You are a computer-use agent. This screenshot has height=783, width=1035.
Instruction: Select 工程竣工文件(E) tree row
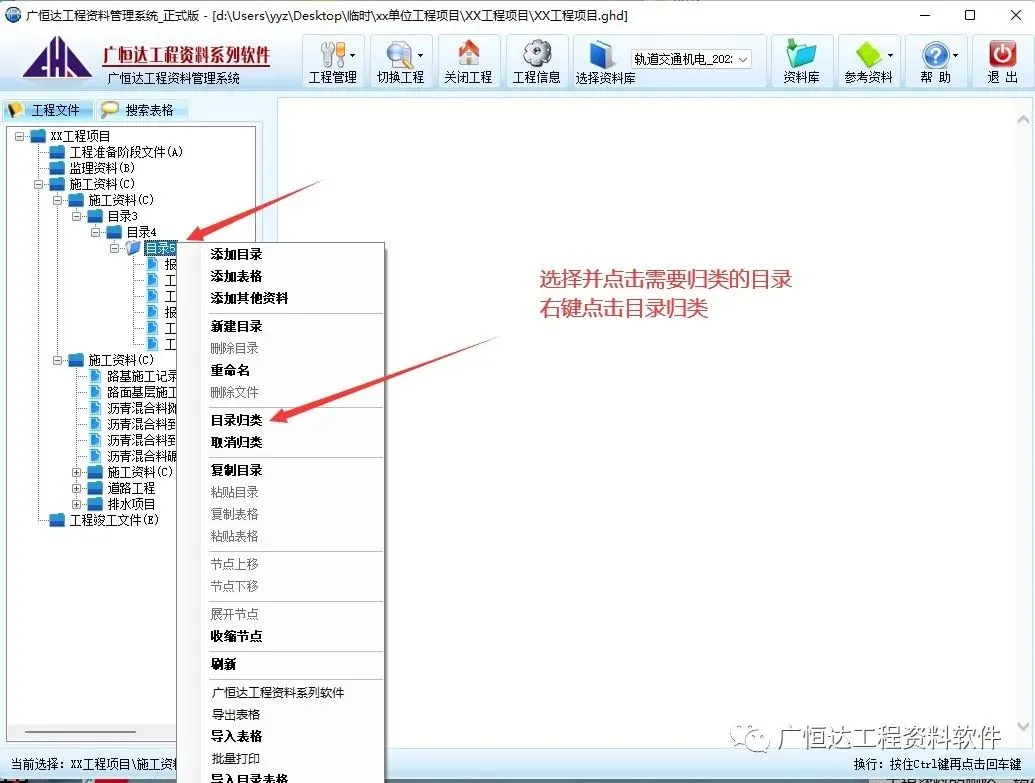click(x=114, y=520)
